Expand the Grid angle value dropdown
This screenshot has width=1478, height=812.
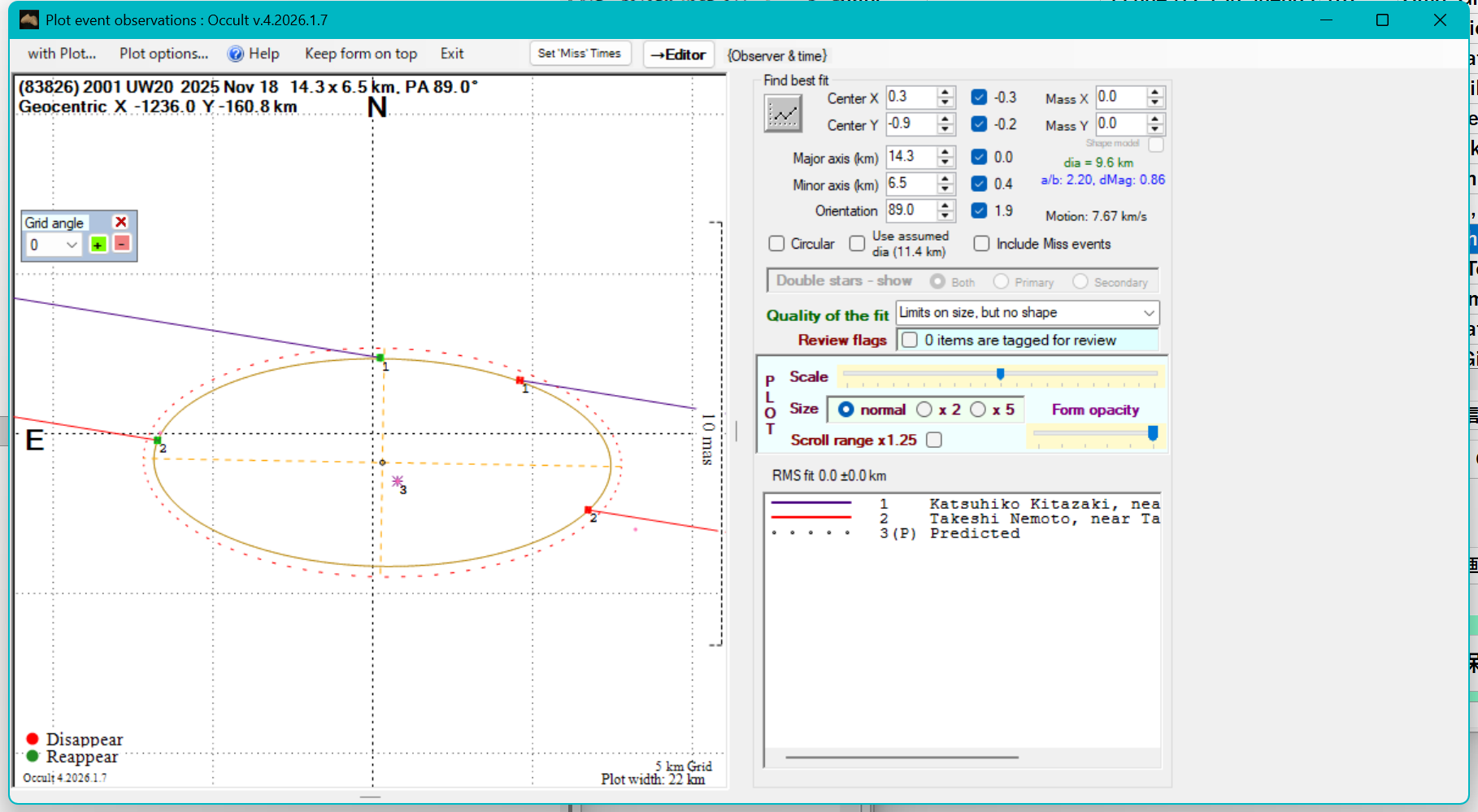click(72, 245)
